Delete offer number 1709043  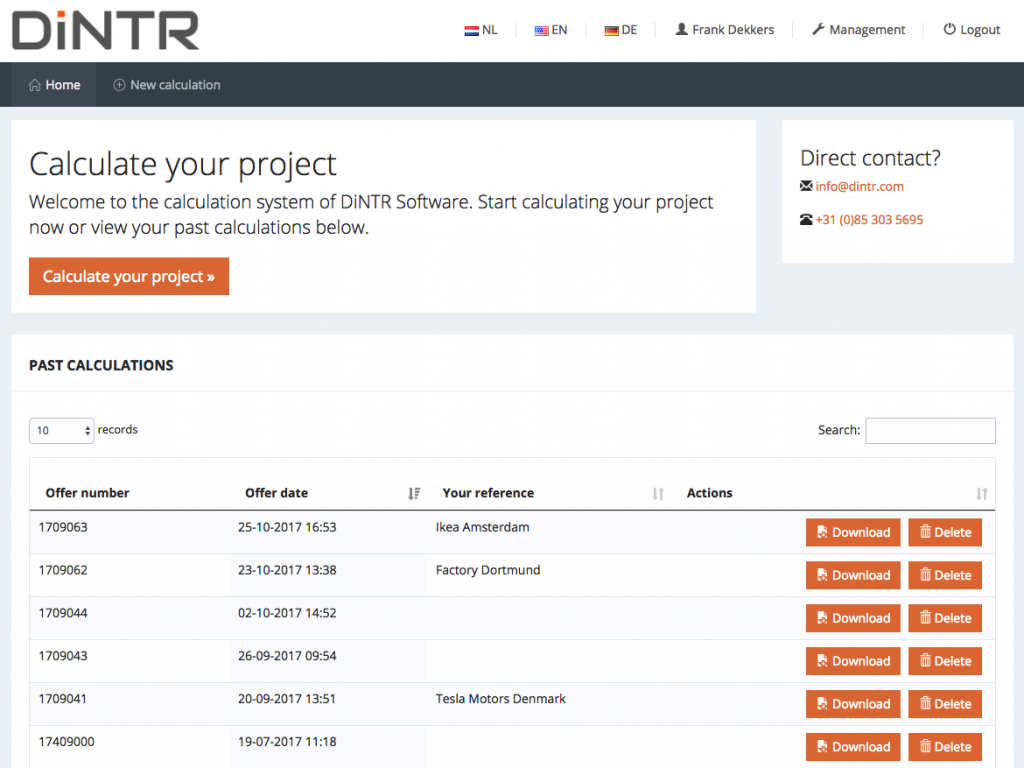click(x=944, y=660)
